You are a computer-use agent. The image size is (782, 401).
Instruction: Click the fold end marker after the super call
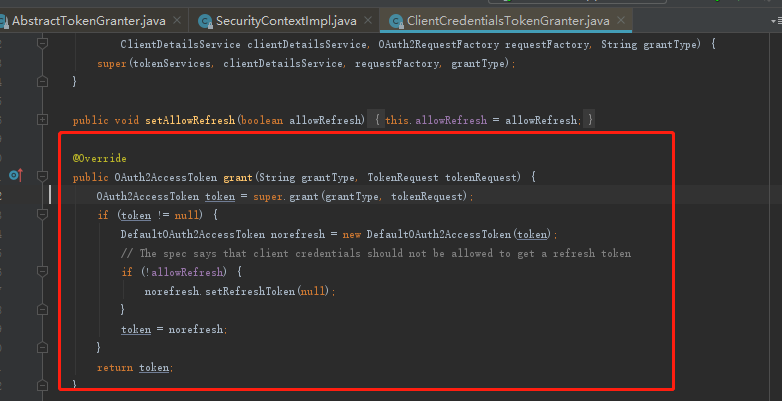coord(42,81)
